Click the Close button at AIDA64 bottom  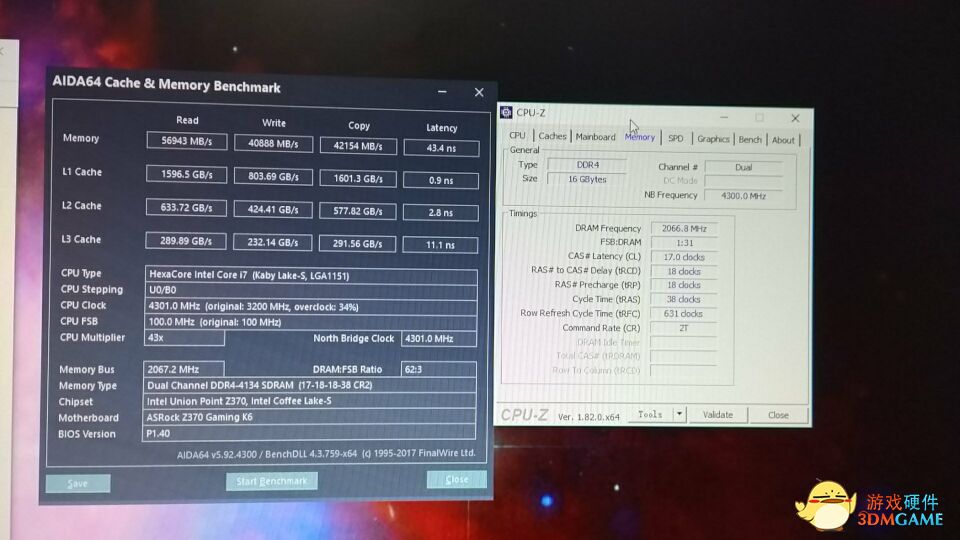point(457,479)
